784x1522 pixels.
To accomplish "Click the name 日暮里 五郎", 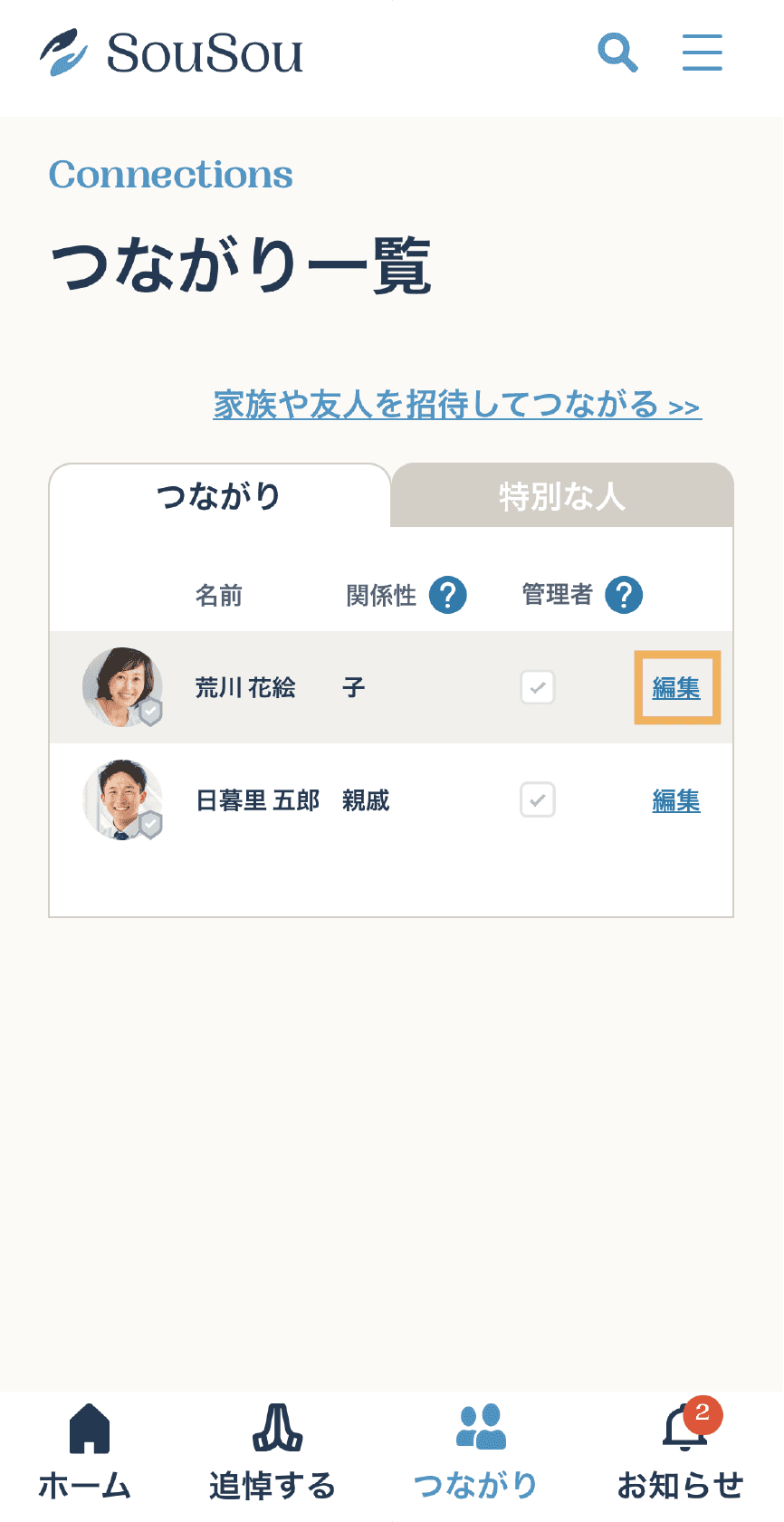I will pyautogui.click(x=257, y=801).
